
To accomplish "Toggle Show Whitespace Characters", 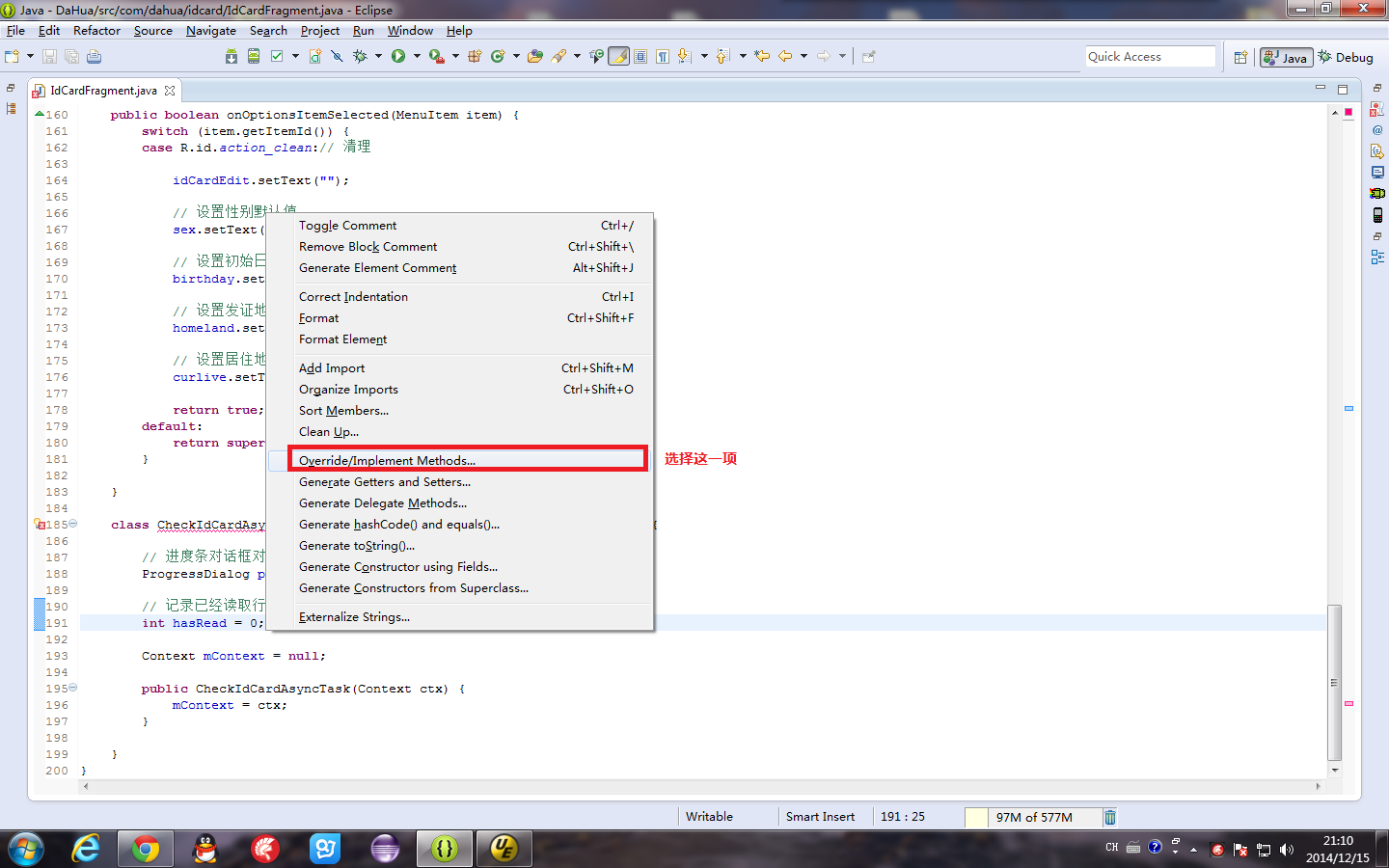I will click(x=663, y=57).
